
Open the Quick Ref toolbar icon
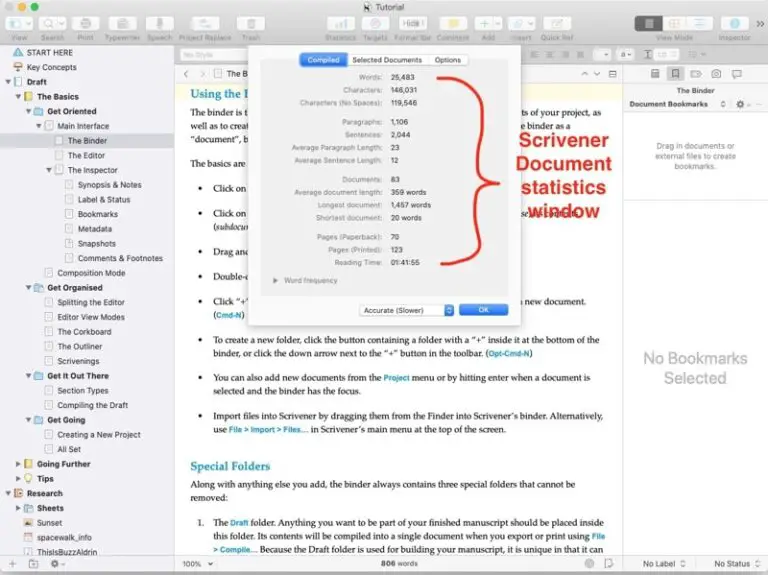557,24
